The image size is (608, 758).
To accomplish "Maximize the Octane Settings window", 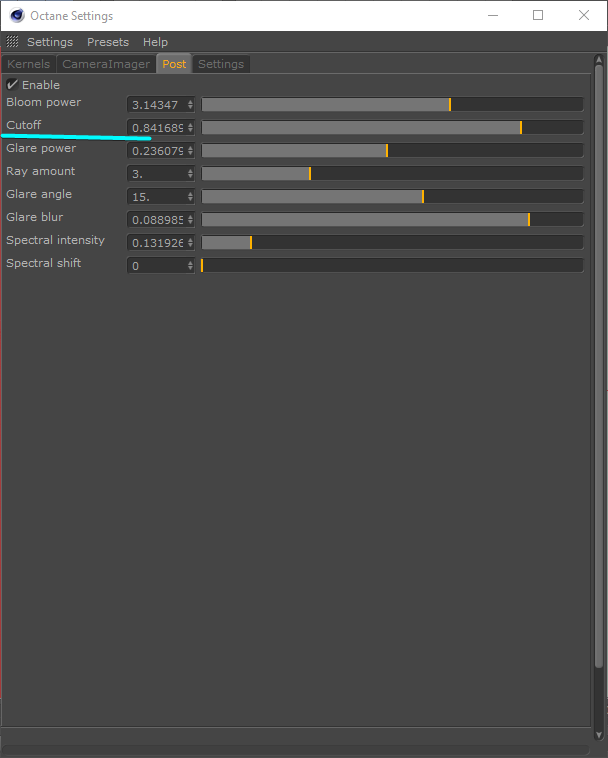I will (x=538, y=15).
